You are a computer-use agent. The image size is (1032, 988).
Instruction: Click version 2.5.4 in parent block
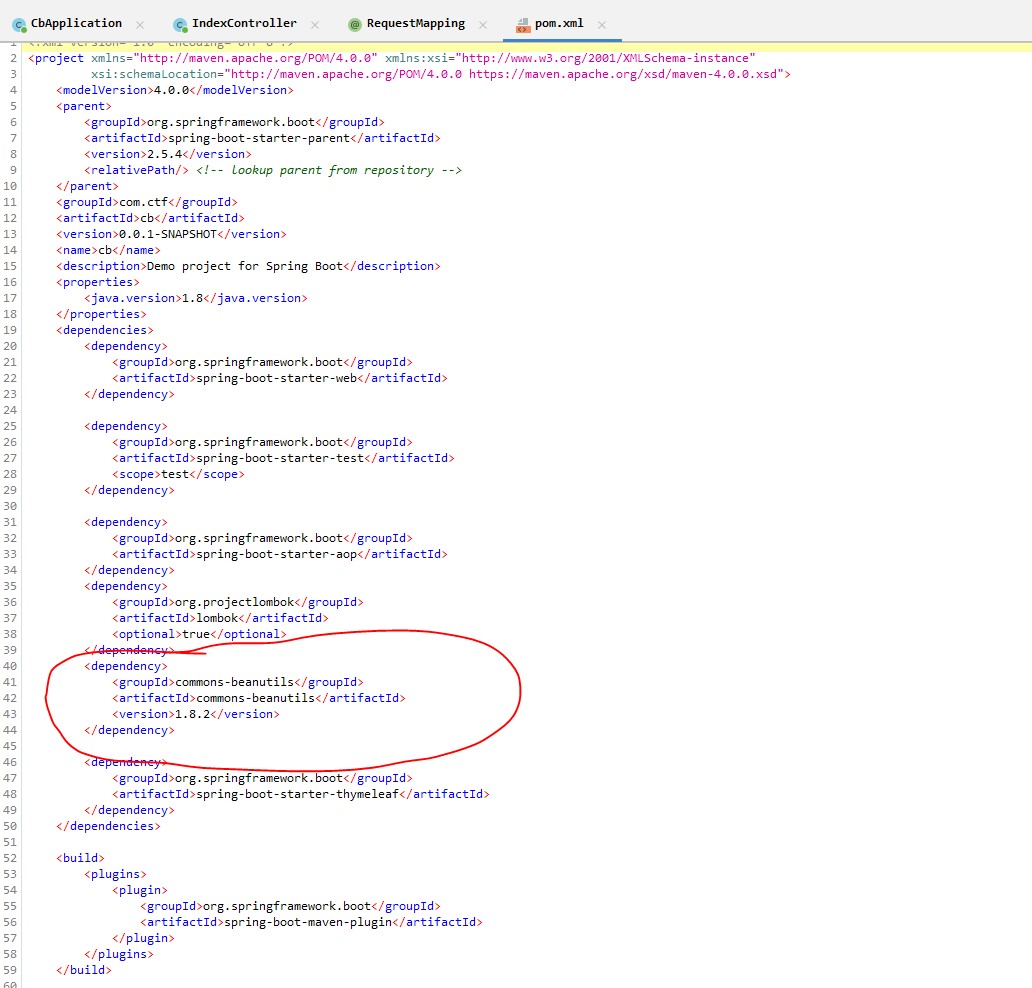[165, 154]
